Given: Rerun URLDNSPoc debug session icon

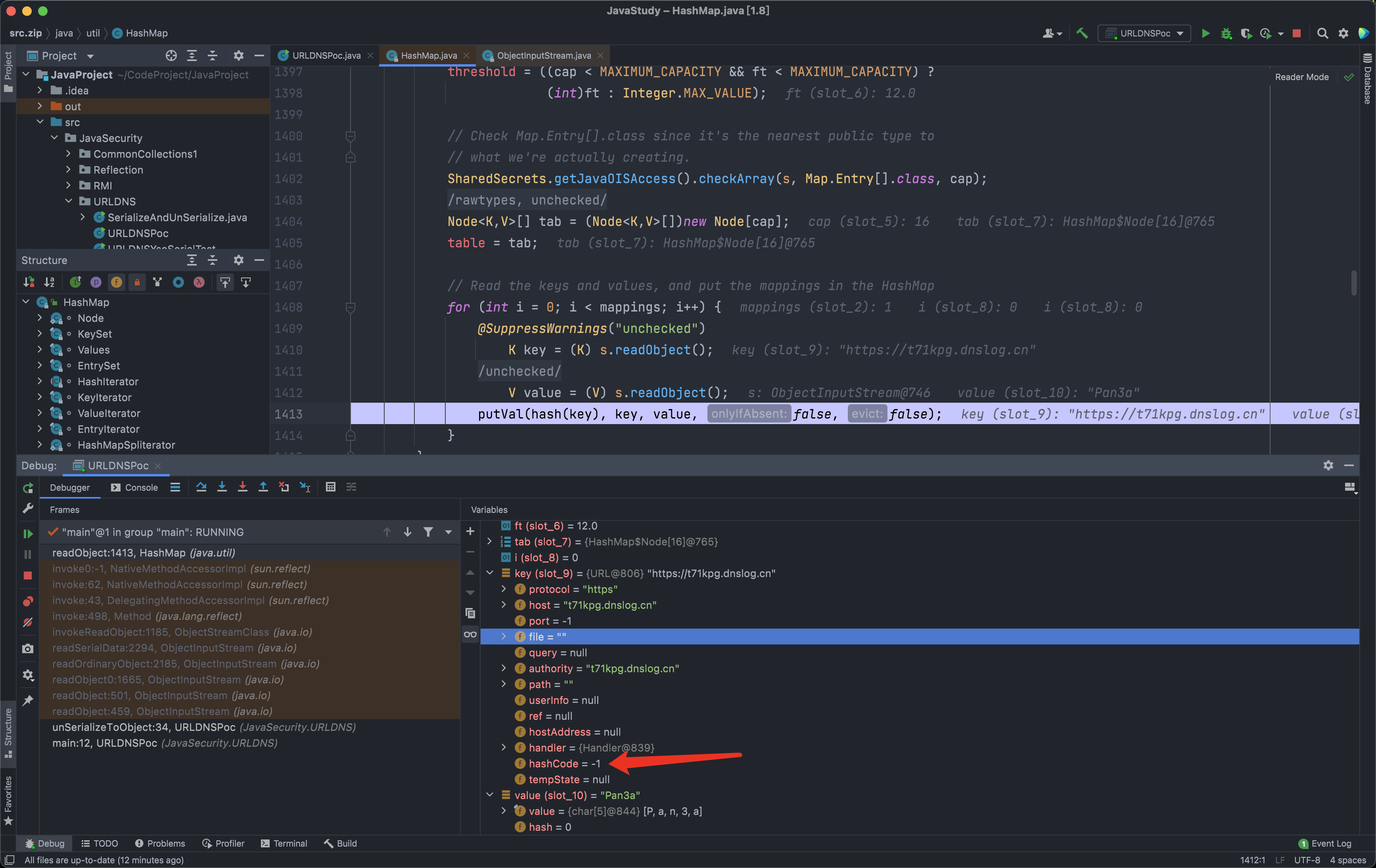Looking at the screenshot, I should [x=27, y=488].
